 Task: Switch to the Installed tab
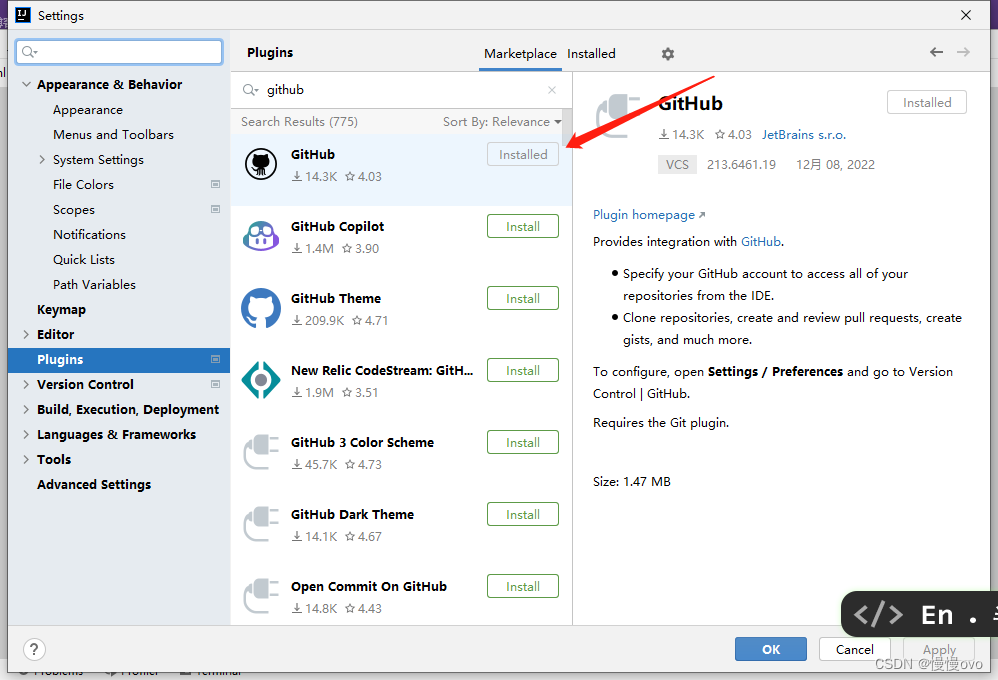[591, 53]
